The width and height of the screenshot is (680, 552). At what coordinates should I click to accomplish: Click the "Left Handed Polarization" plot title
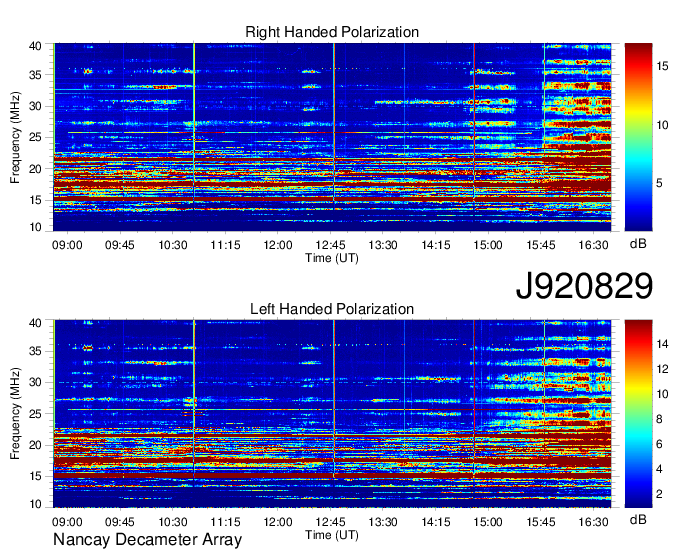(332, 309)
